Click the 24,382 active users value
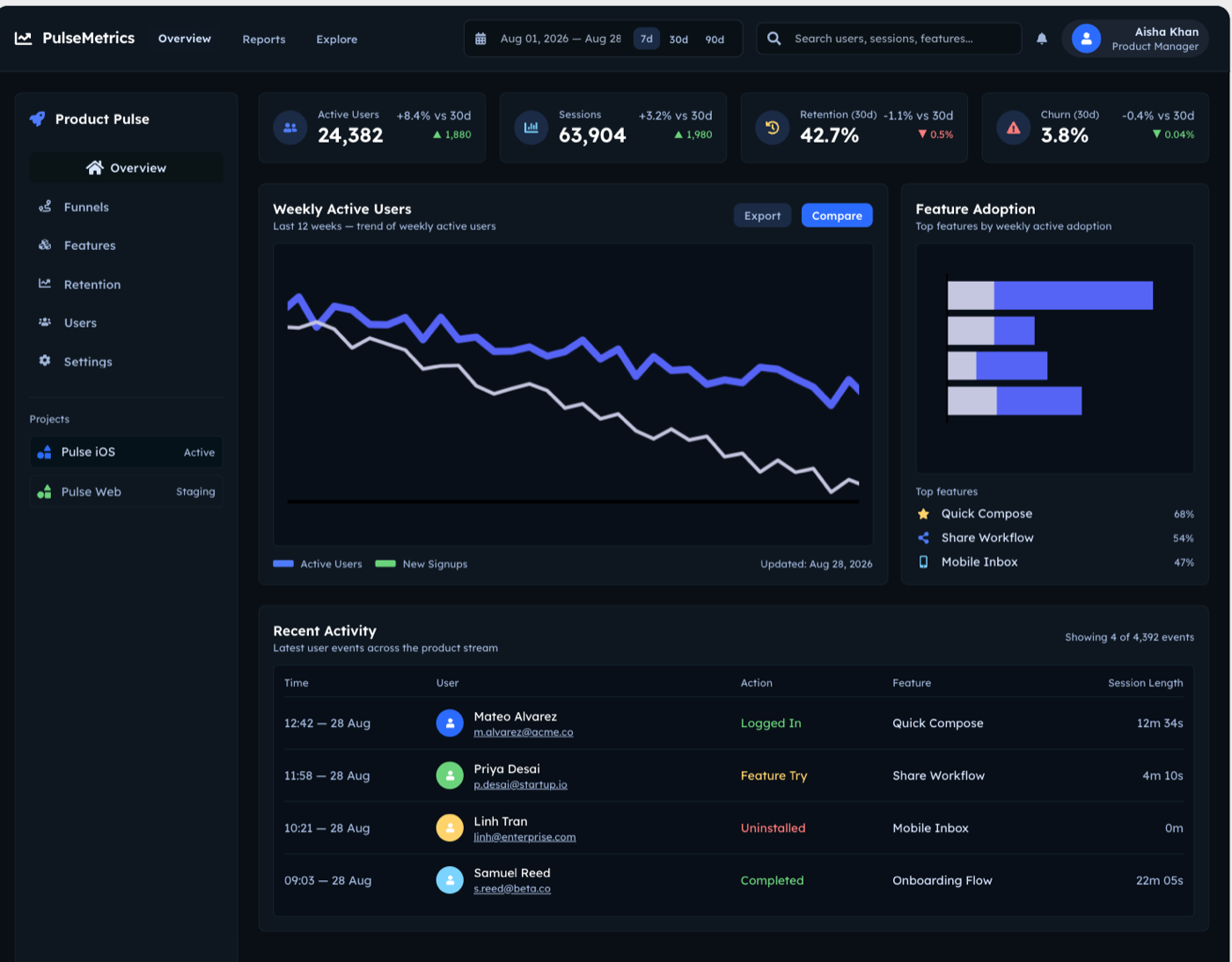Viewport: 1232px width, 962px height. (x=350, y=136)
